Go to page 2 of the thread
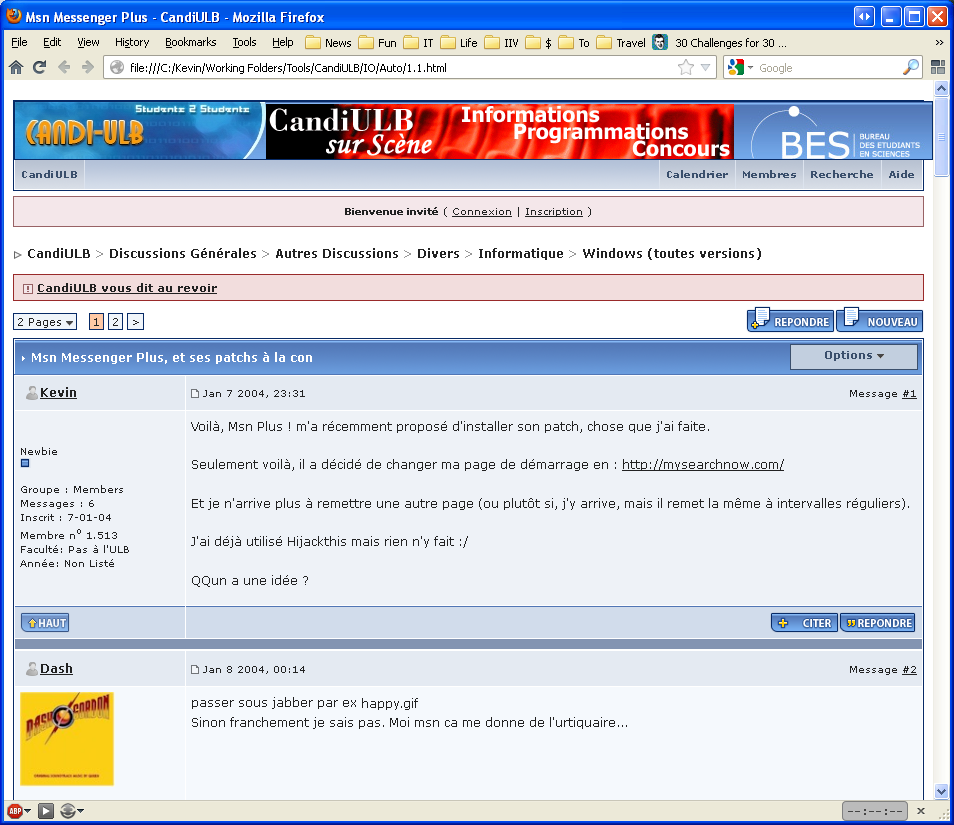 (116, 322)
